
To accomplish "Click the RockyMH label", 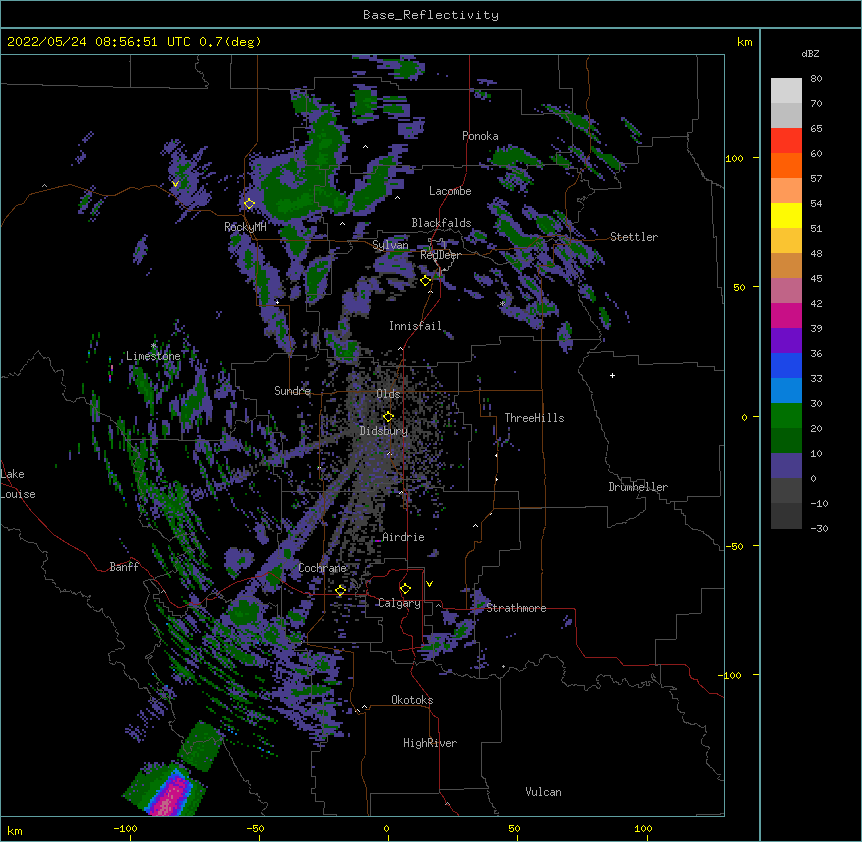I will click(245, 227).
